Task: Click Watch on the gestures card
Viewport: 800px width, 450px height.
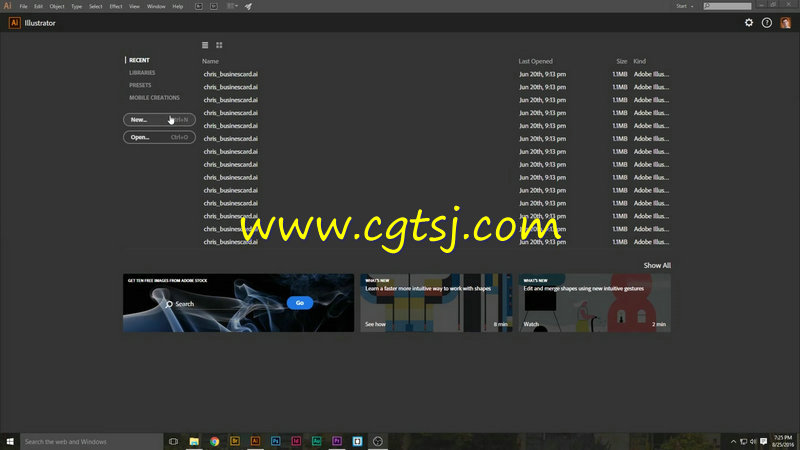Action: pos(531,324)
